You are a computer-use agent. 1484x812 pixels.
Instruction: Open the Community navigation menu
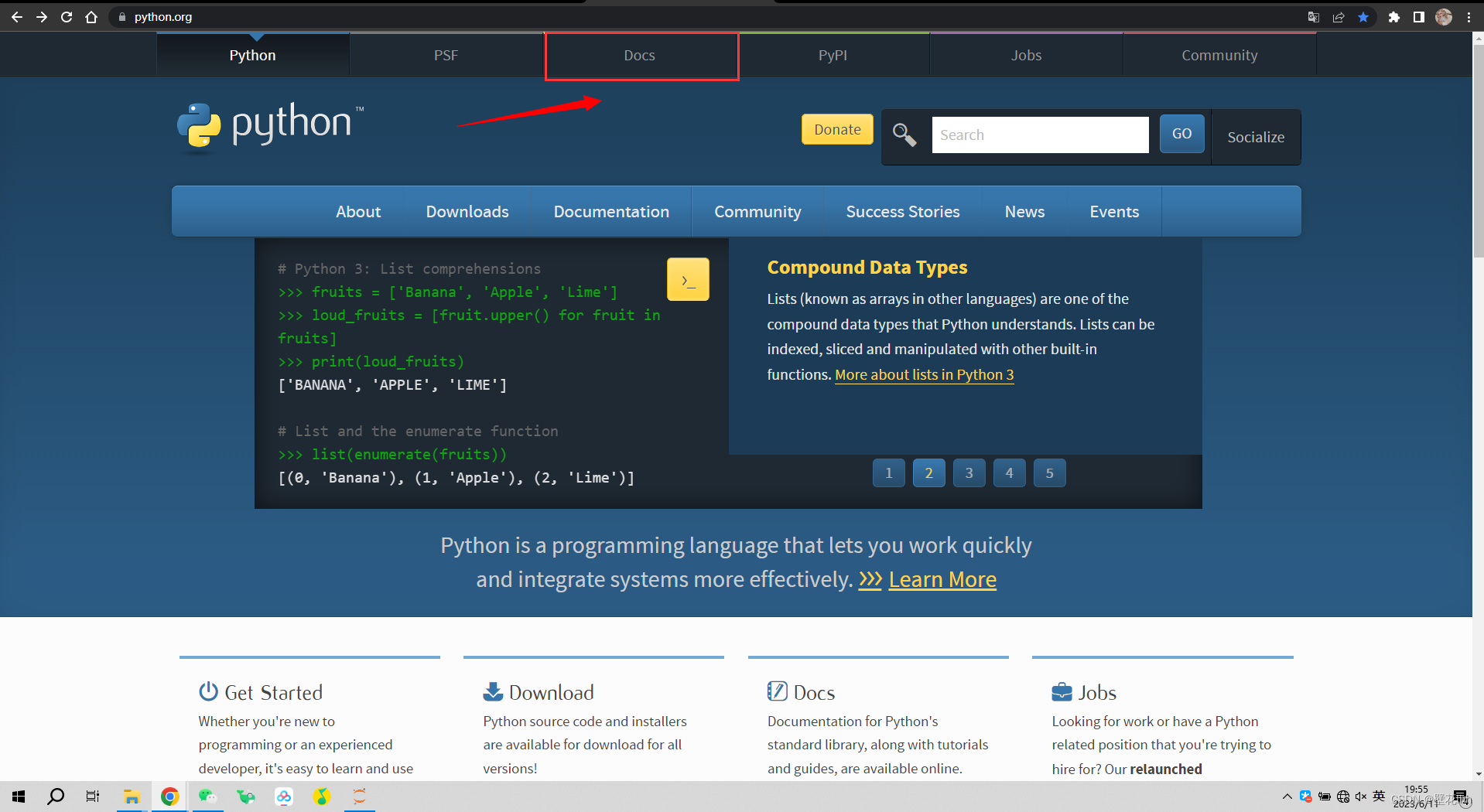[x=757, y=211]
